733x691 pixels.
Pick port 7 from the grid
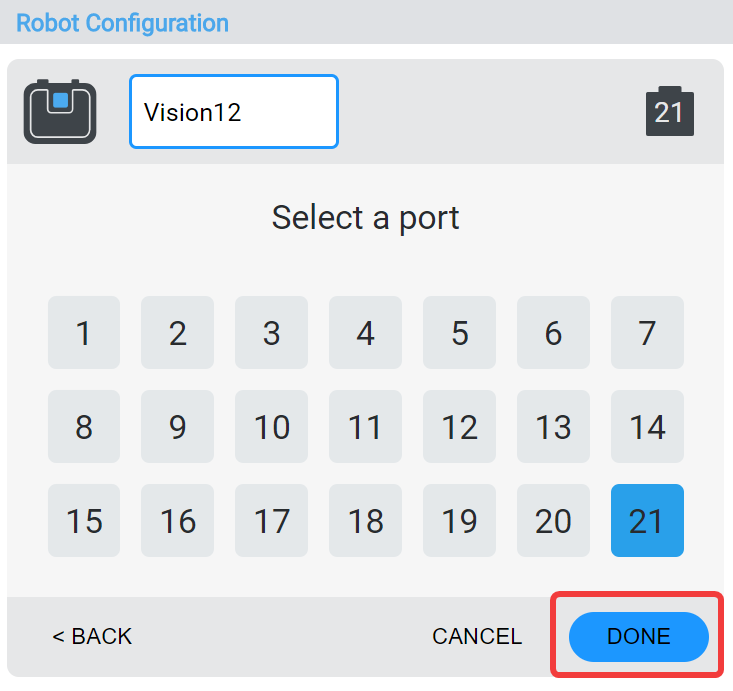[x=648, y=332]
